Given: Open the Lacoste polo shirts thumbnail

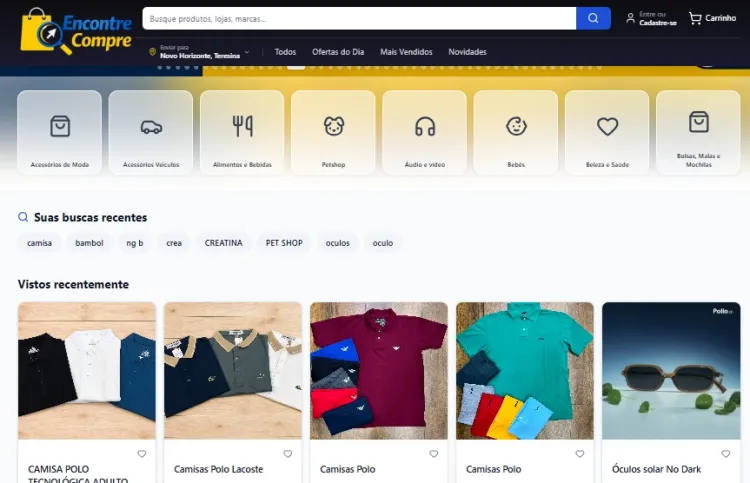Looking at the screenshot, I should [x=233, y=371].
